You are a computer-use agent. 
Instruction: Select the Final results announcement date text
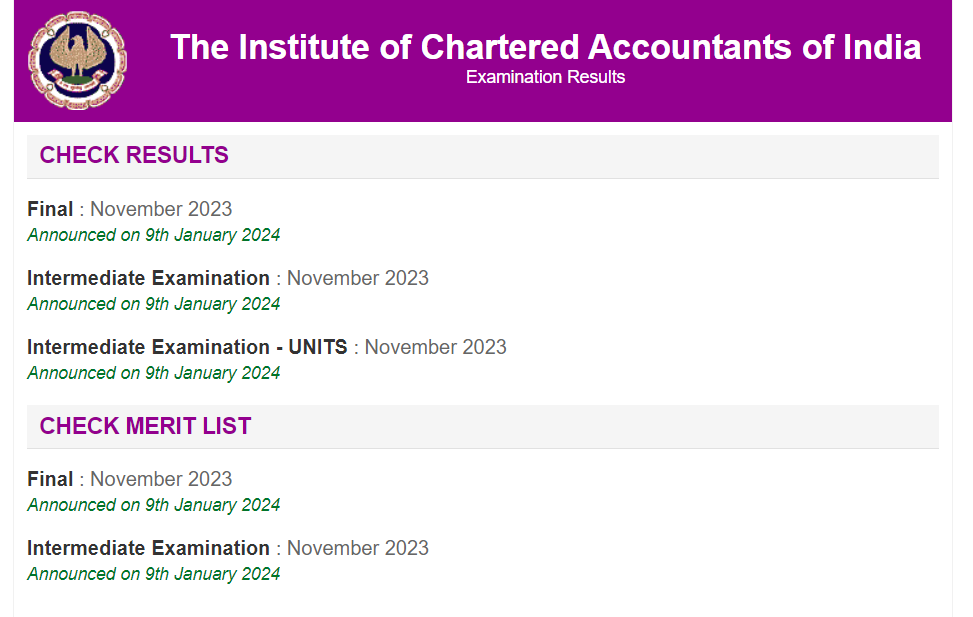(x=153, y=235)
